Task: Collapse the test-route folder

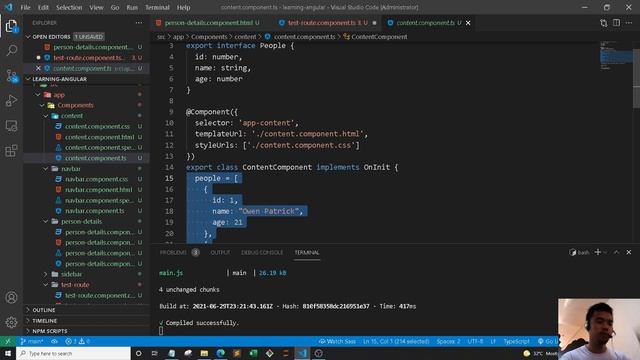Action: click(46, 284)
